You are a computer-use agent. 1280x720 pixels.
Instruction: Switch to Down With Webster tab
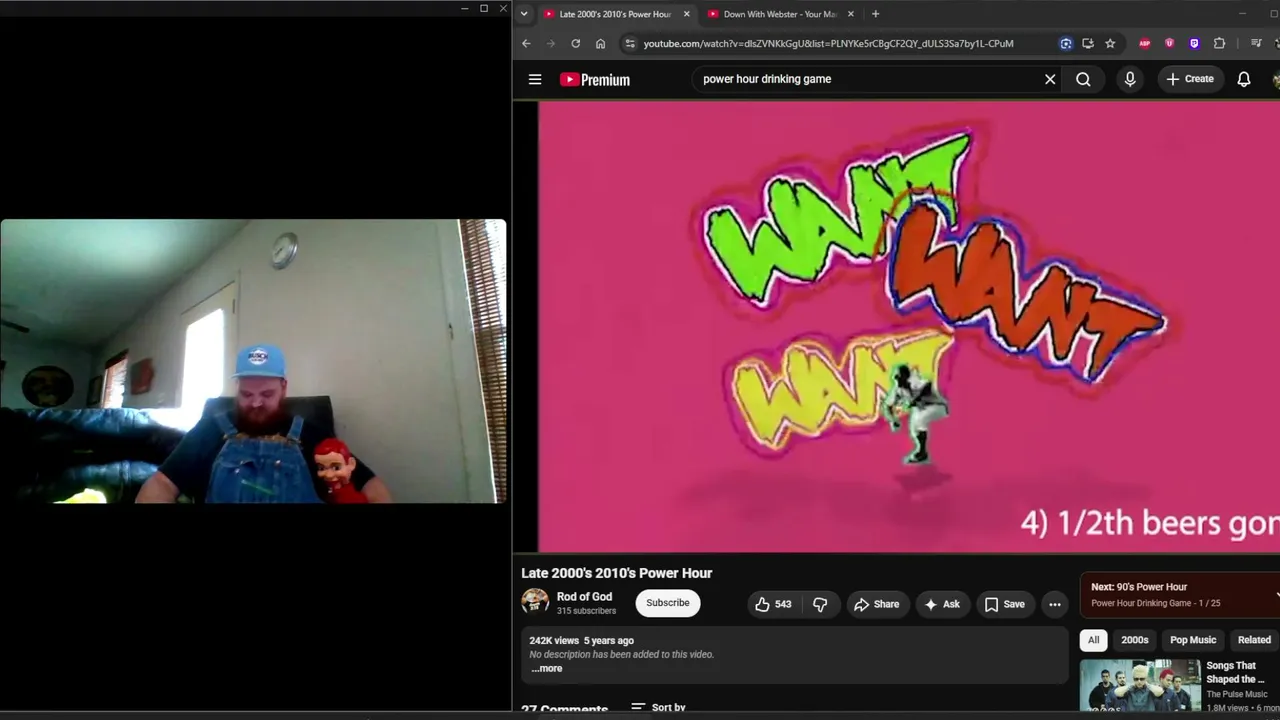pyautogui.click(x=780, y=14)
